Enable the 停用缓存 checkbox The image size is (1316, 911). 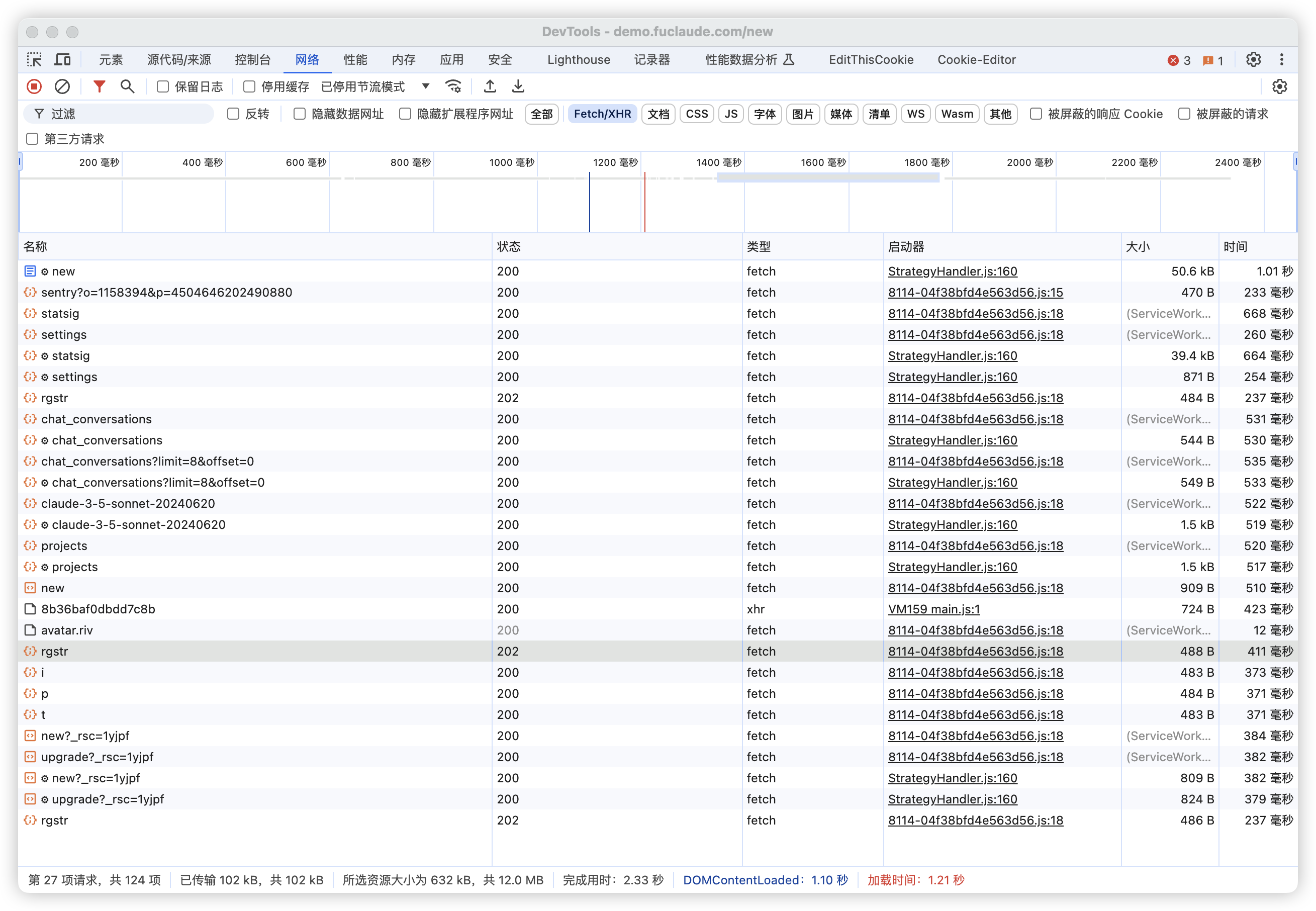pos(249,87)
